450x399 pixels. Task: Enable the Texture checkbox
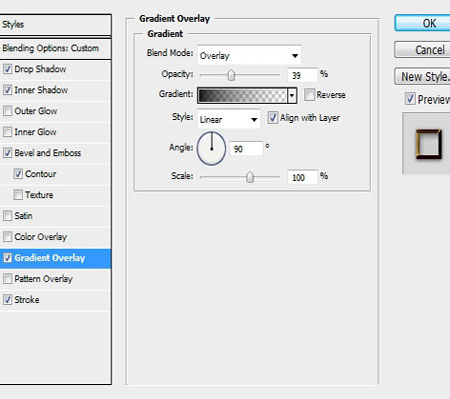tap(18, 195)
